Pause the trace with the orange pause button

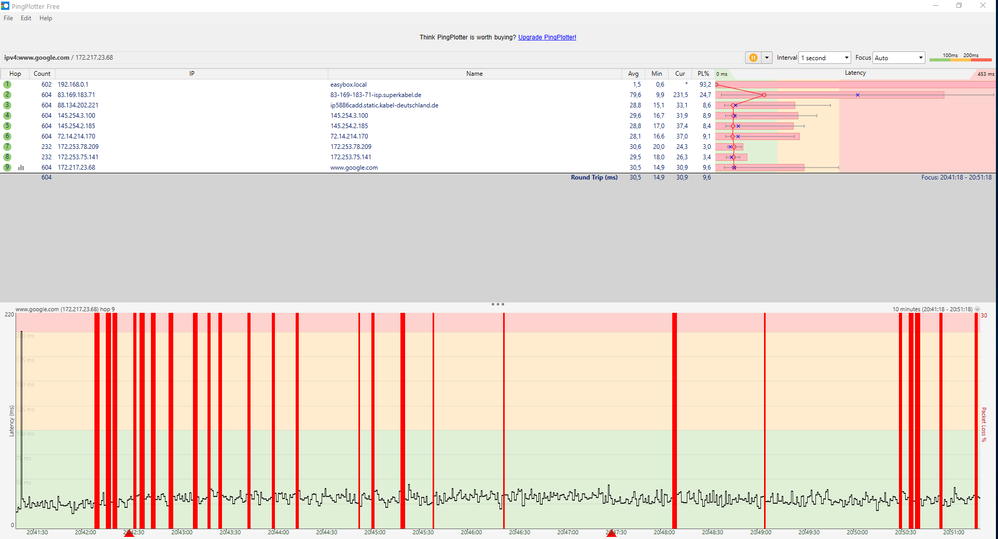[753, 58]
